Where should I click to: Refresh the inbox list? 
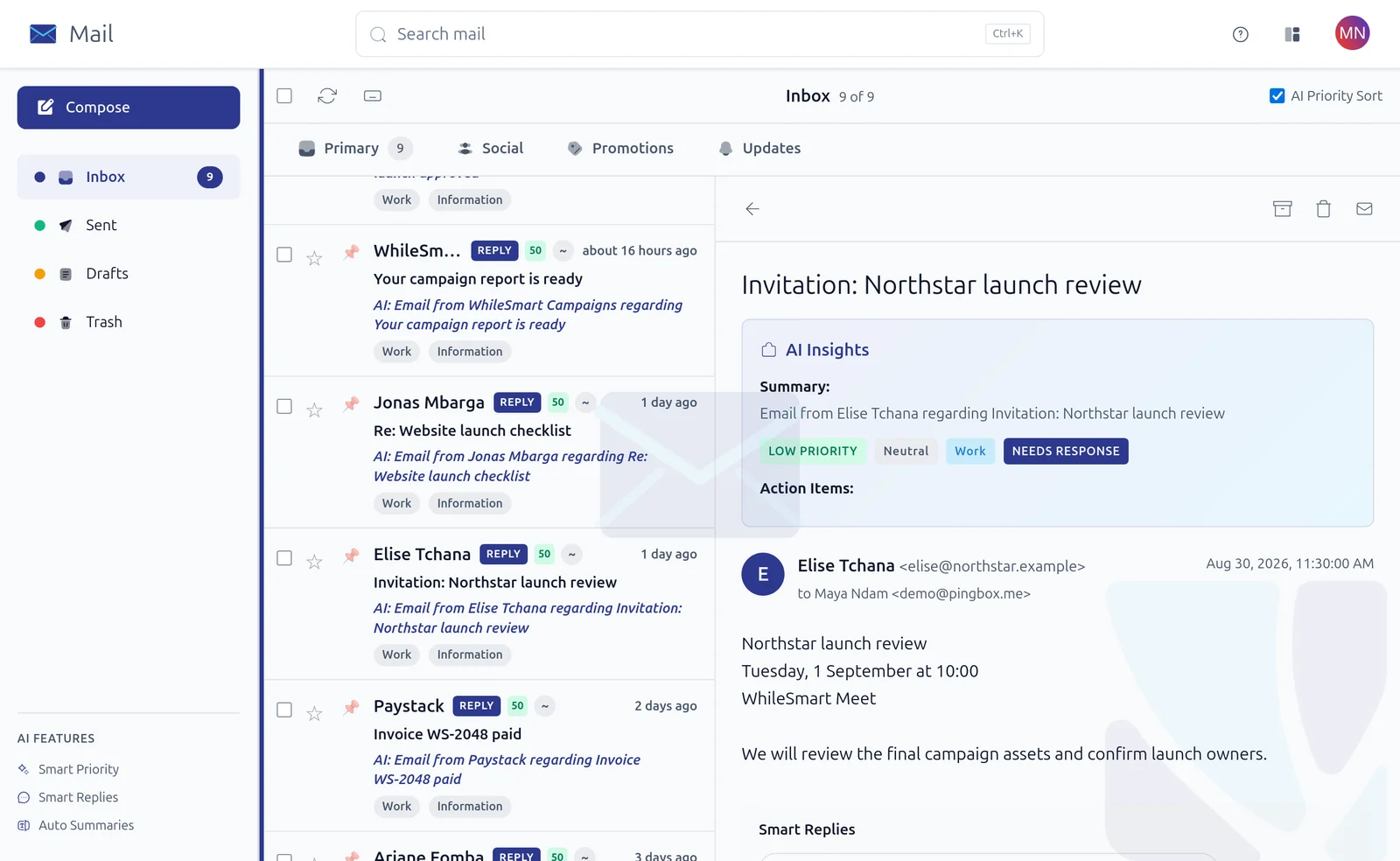click(x=327, y=96)
